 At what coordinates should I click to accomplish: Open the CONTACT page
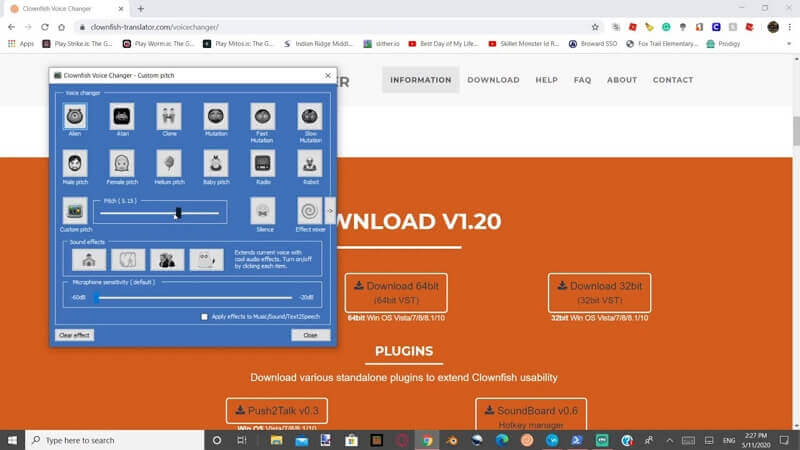pos(673,80)
